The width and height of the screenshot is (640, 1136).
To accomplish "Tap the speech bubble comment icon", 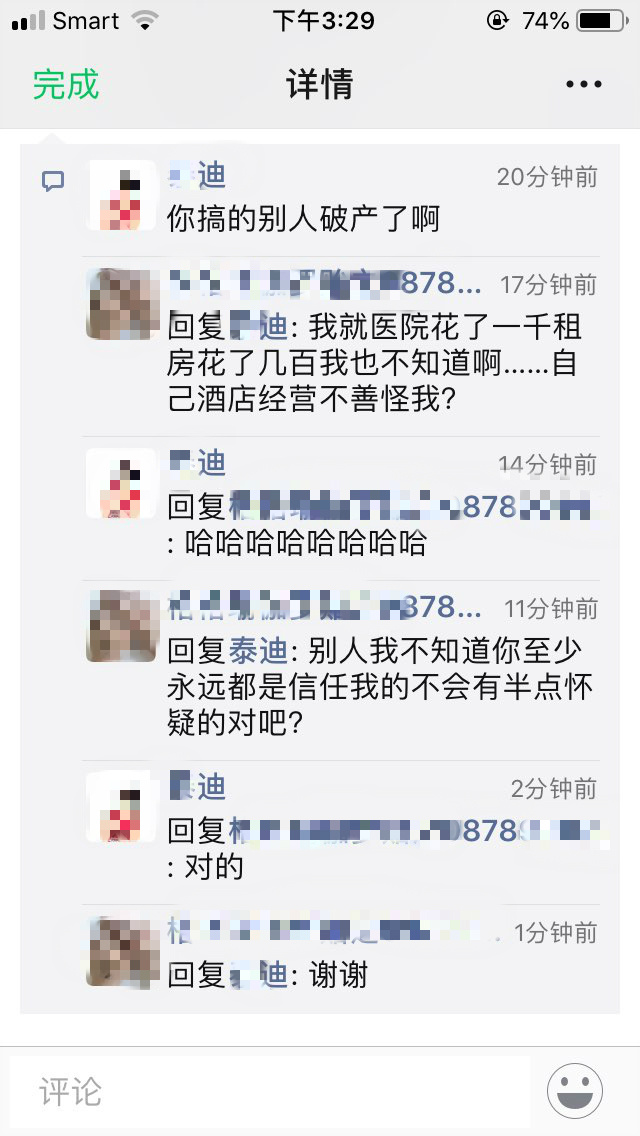I will pos(53,181).
